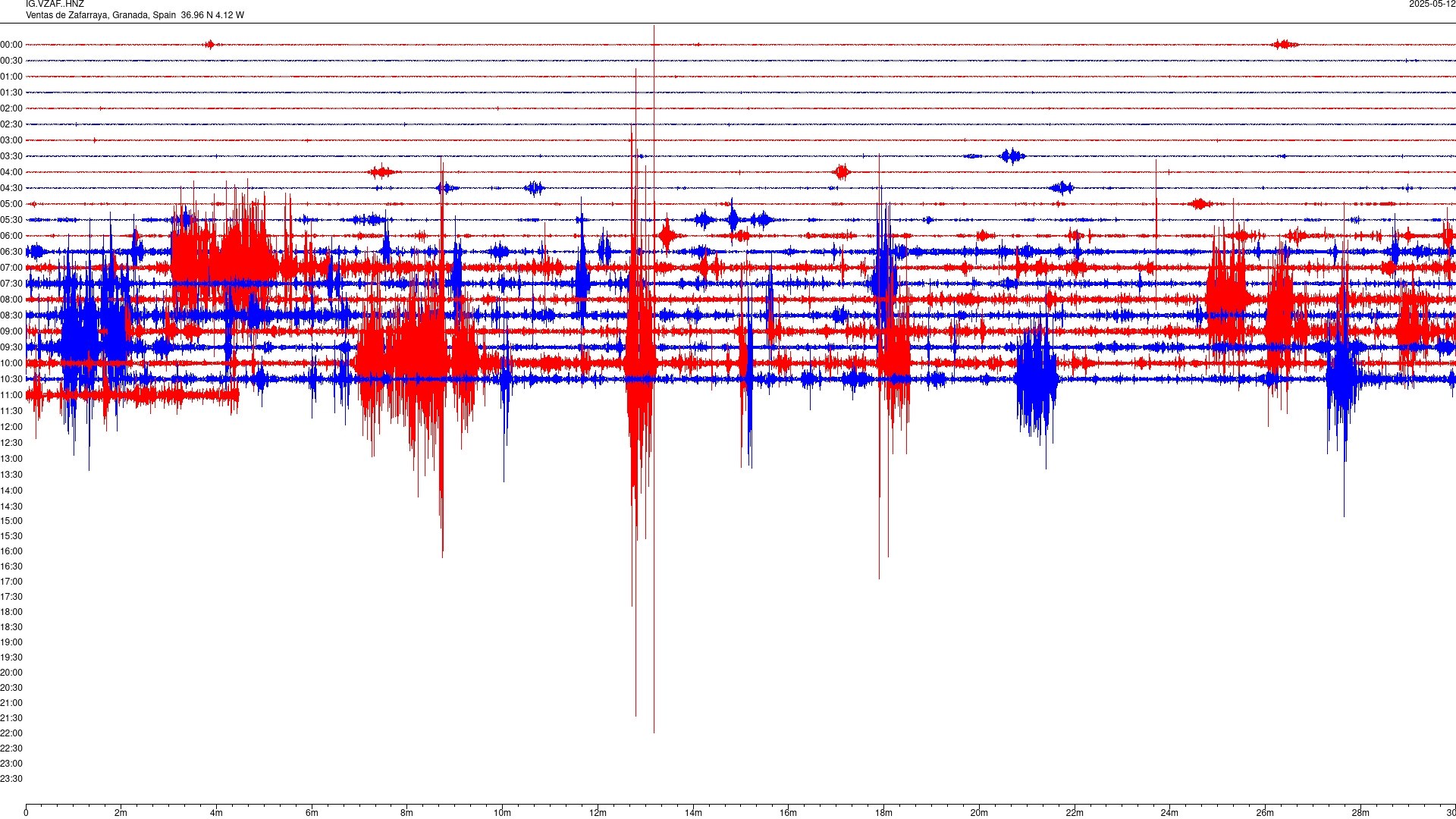Click the 8m tick on time axis
This screenshot has height=819, width=1456.
407,813
